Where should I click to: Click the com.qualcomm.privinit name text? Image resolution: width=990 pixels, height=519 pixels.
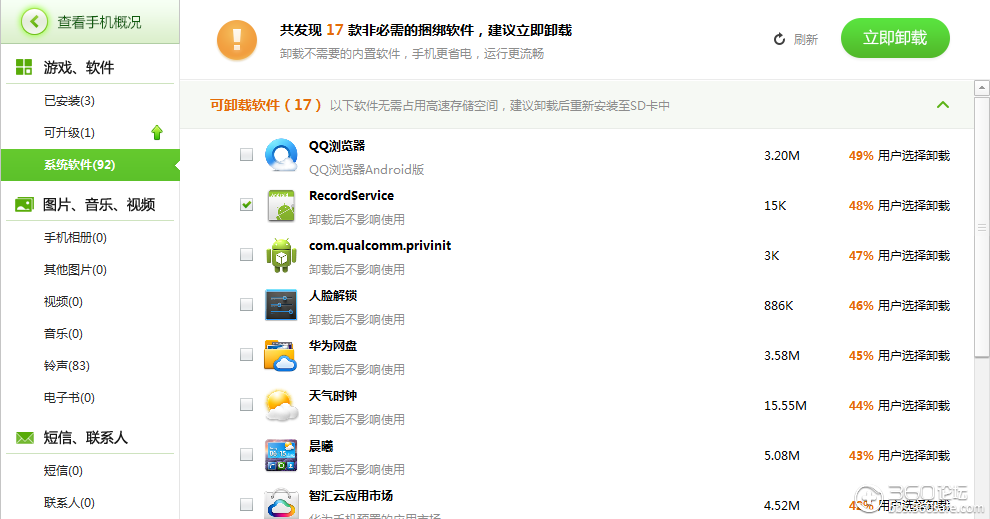tap(379, 246)
